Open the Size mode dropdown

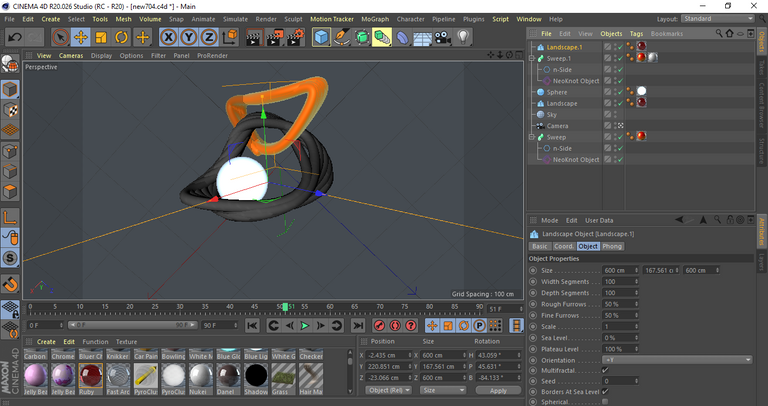pos(443,390)
